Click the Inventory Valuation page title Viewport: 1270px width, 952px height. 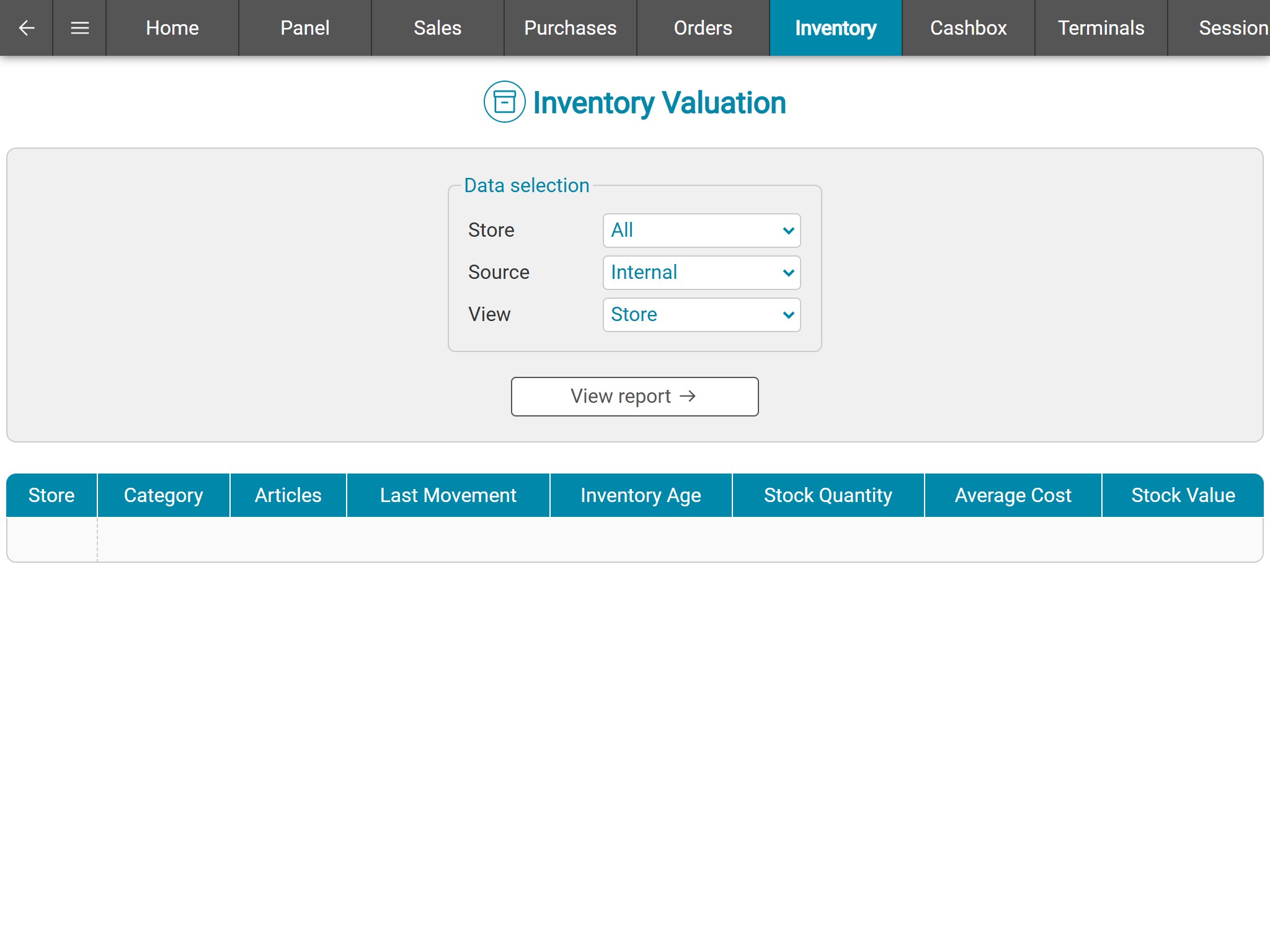pyautogui.click(x=660, y=103)
